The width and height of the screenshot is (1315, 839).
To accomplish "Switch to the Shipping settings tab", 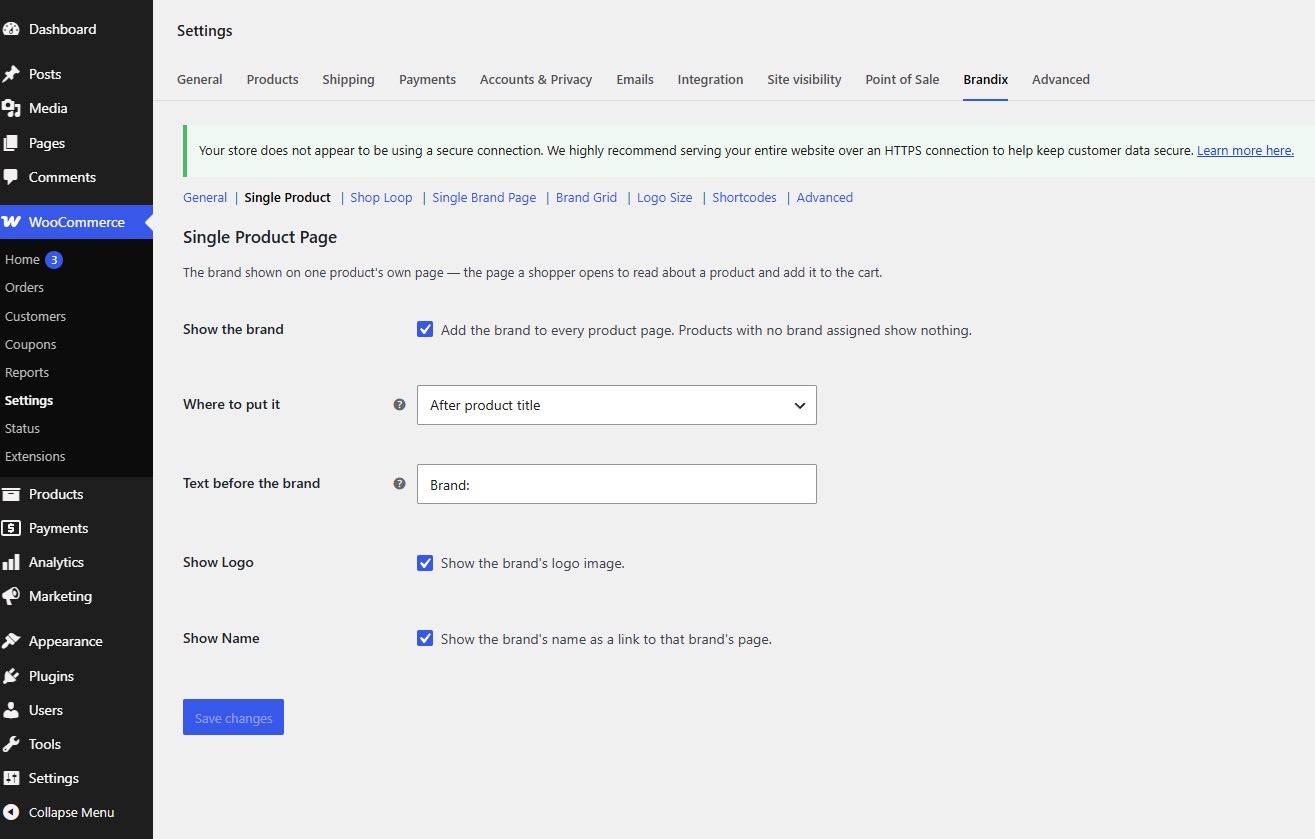I will [x=348, y=79].
